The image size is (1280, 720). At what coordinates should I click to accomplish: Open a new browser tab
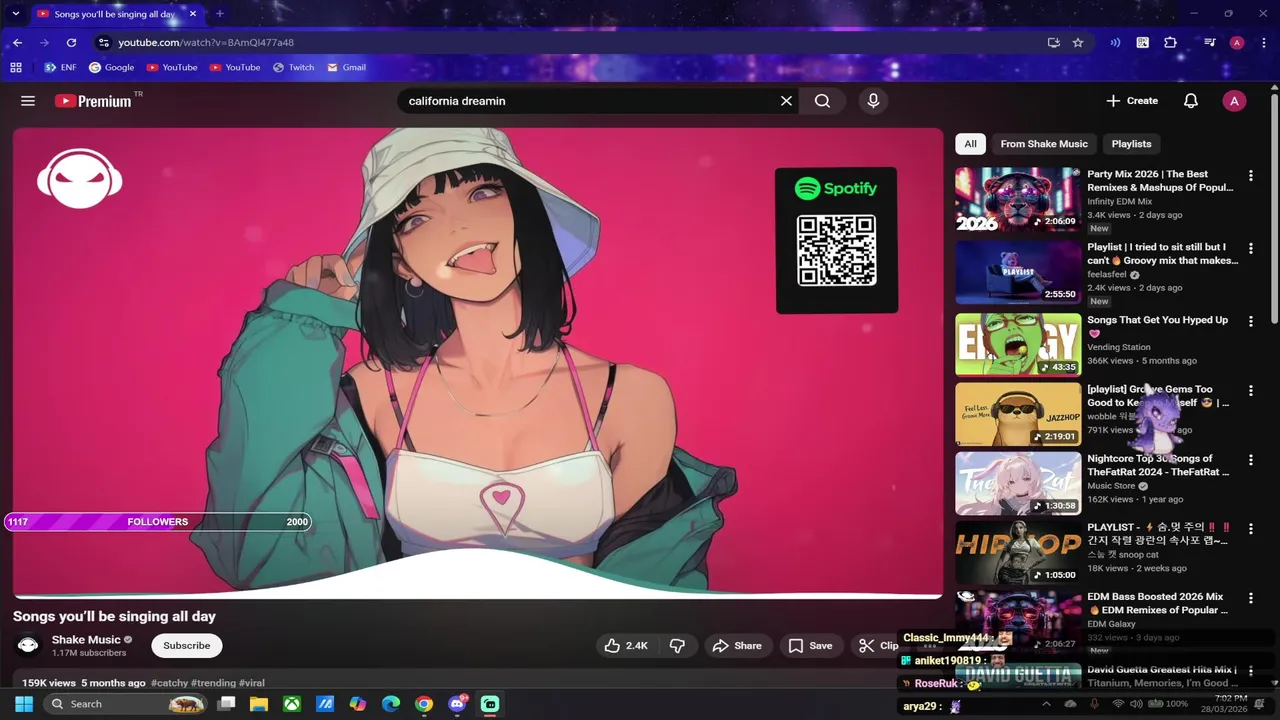[x=220, y=14]
